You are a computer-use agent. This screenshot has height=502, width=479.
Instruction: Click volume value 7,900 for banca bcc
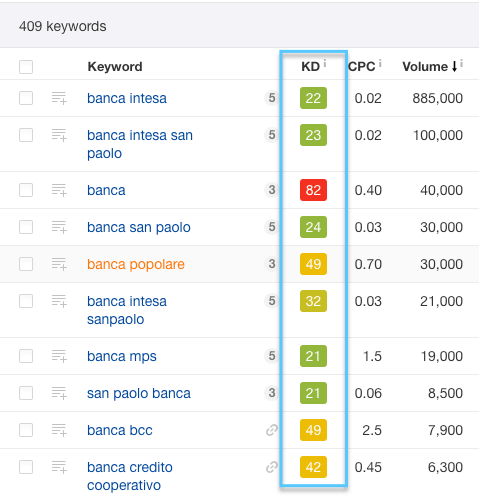click(446, 430)
